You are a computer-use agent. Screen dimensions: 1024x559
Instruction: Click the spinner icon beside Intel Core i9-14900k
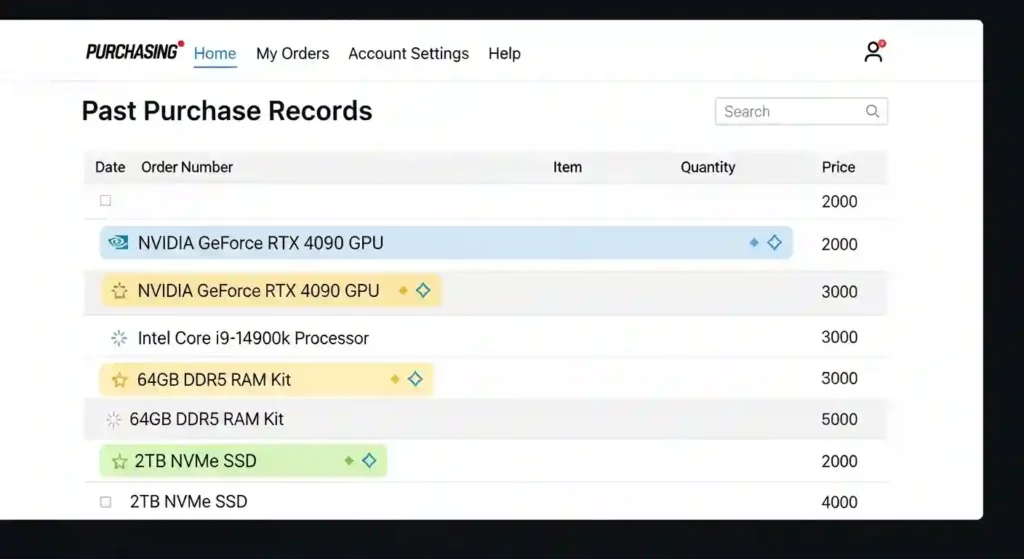click(119, 338)
